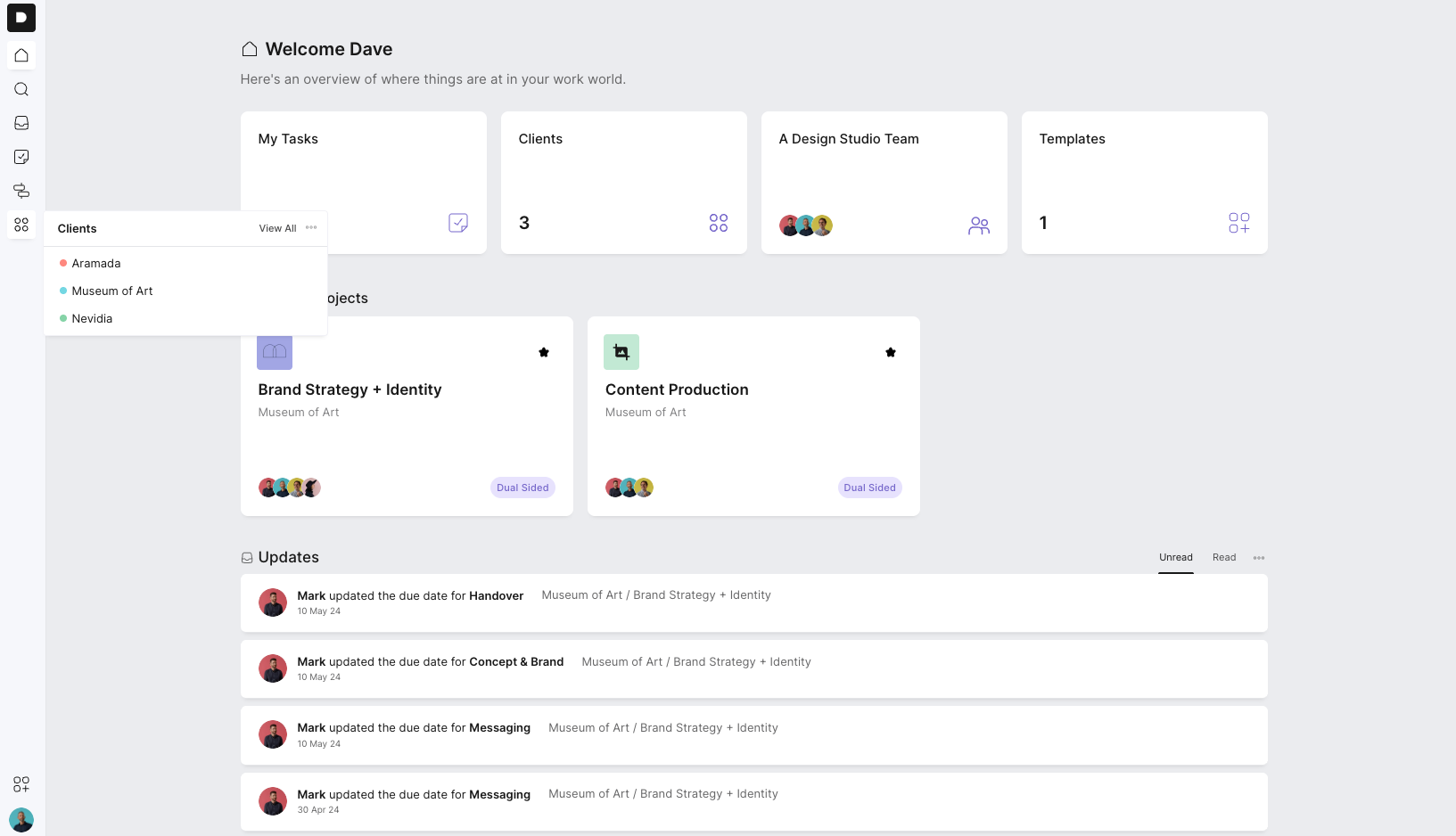The height and width of the screenshot is (836, 1456).
Task: Open the Home icon in sidebar
Action: (x=21, y=55)
